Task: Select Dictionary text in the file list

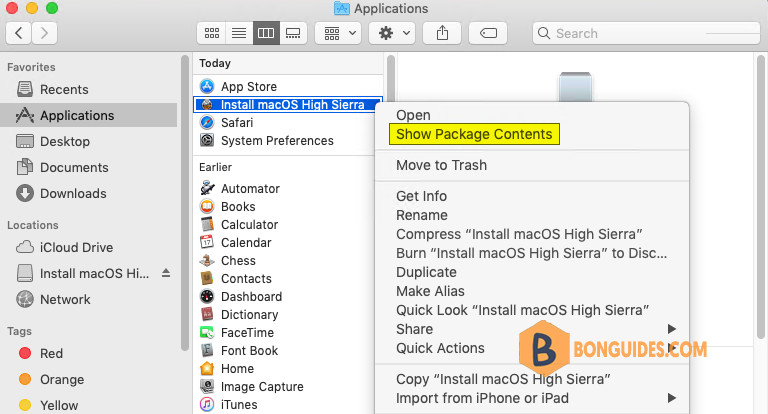Action: click(x=249, y=315)
